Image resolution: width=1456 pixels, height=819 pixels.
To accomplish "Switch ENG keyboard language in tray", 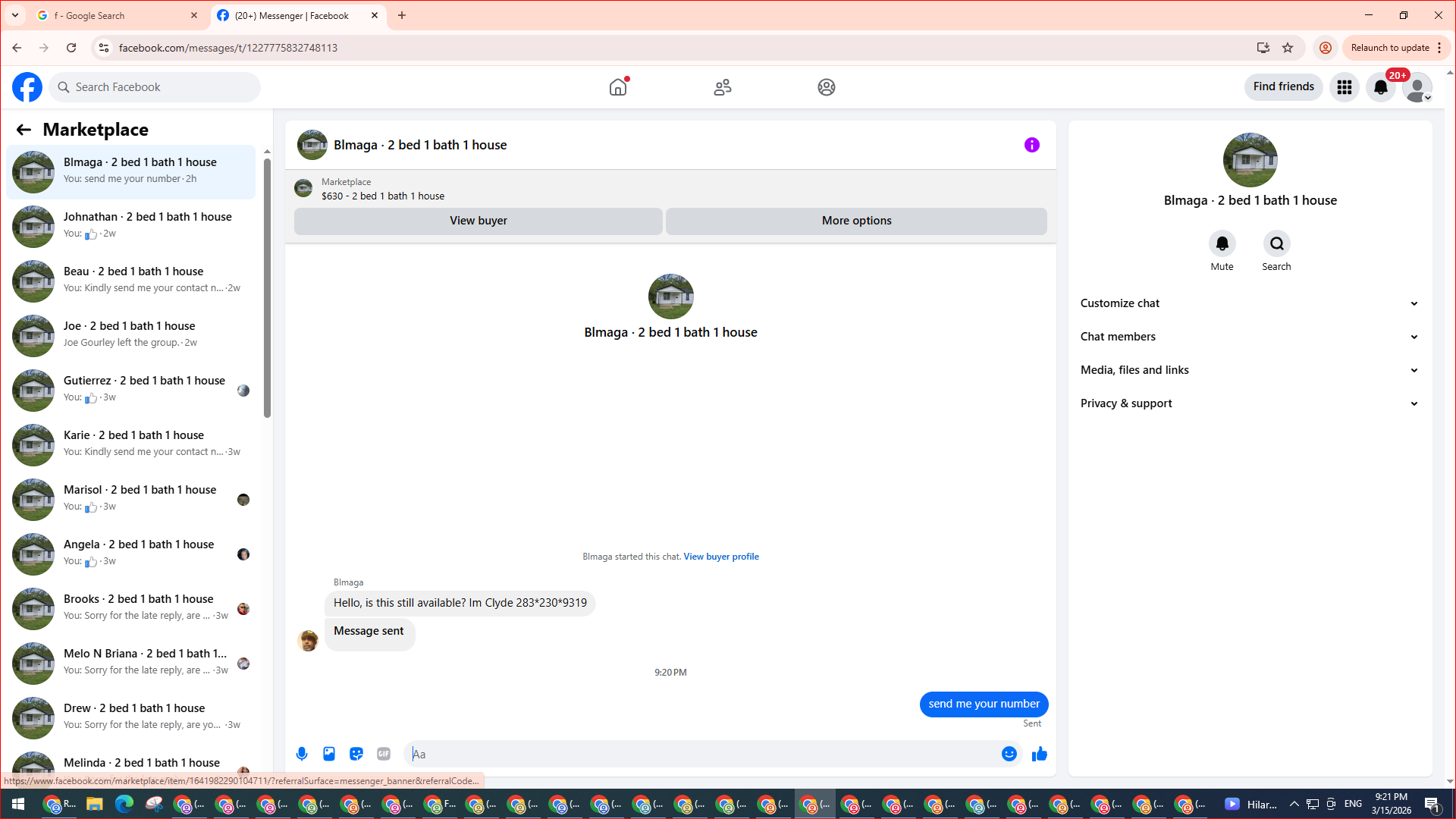I will [x=1353, y=804].
